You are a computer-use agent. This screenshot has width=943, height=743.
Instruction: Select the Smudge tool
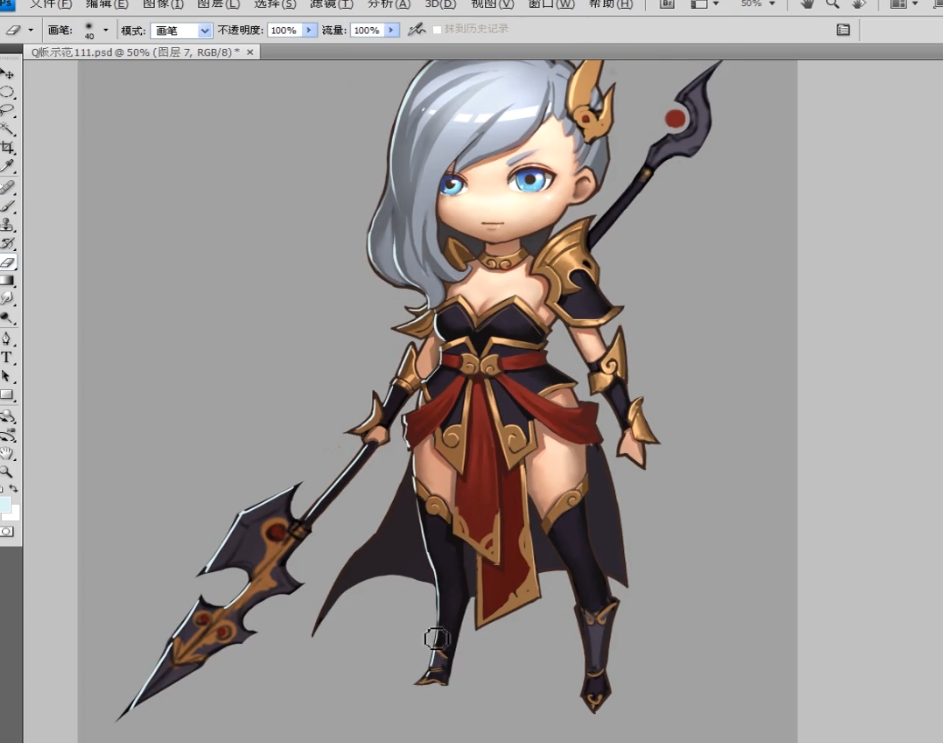[7, 299]
